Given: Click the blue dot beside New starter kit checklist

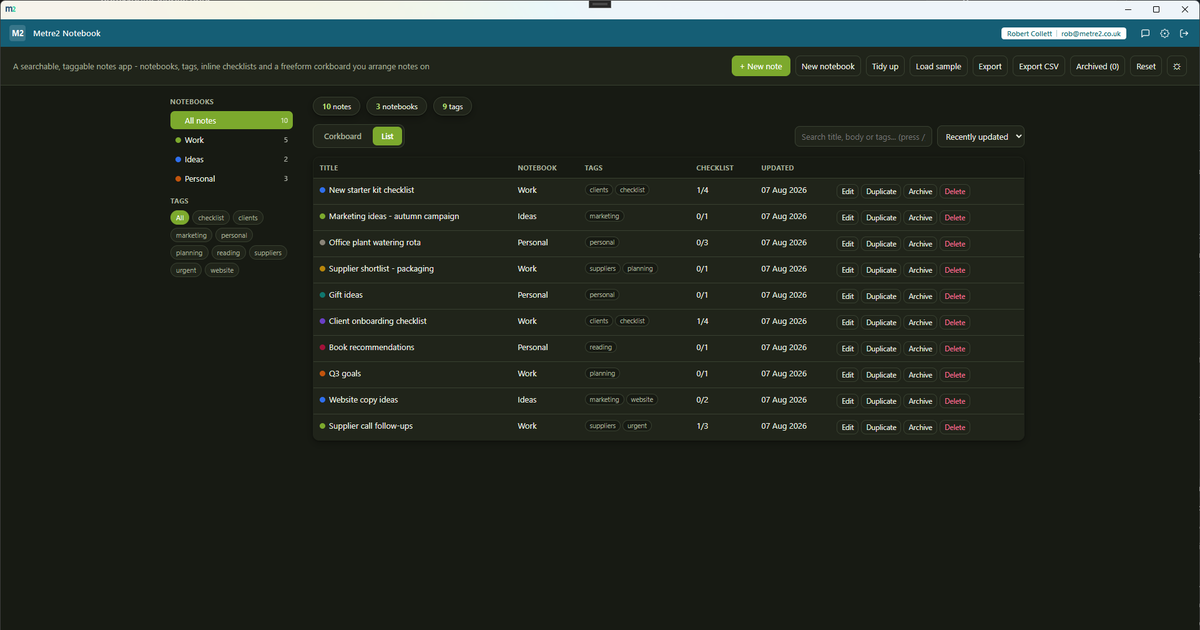Looking at the screenshot, I should point(322,190).
